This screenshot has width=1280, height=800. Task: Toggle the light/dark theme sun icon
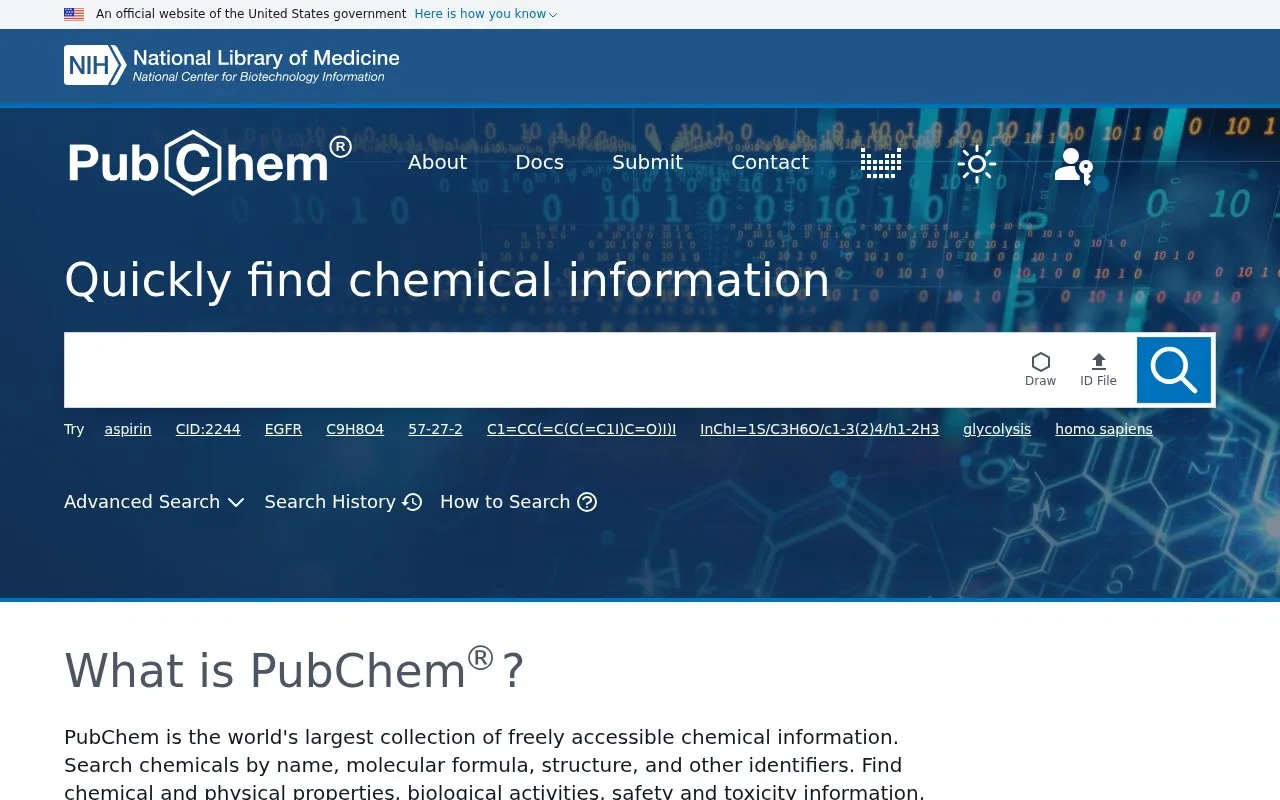(x=977, y=163)
